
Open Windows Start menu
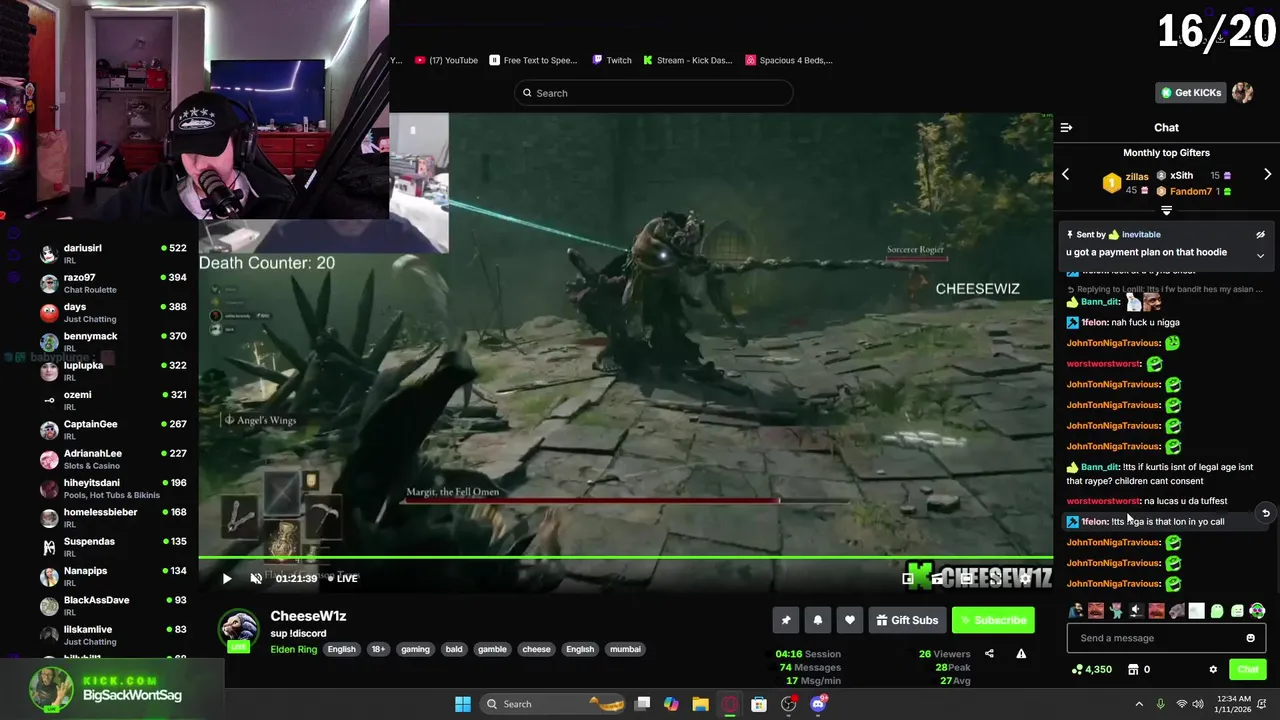point(463,704)
